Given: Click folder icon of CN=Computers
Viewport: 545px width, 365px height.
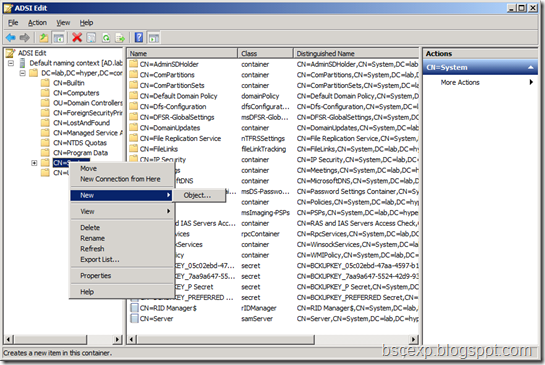Looking at the screenshot, I should (45, 93).
